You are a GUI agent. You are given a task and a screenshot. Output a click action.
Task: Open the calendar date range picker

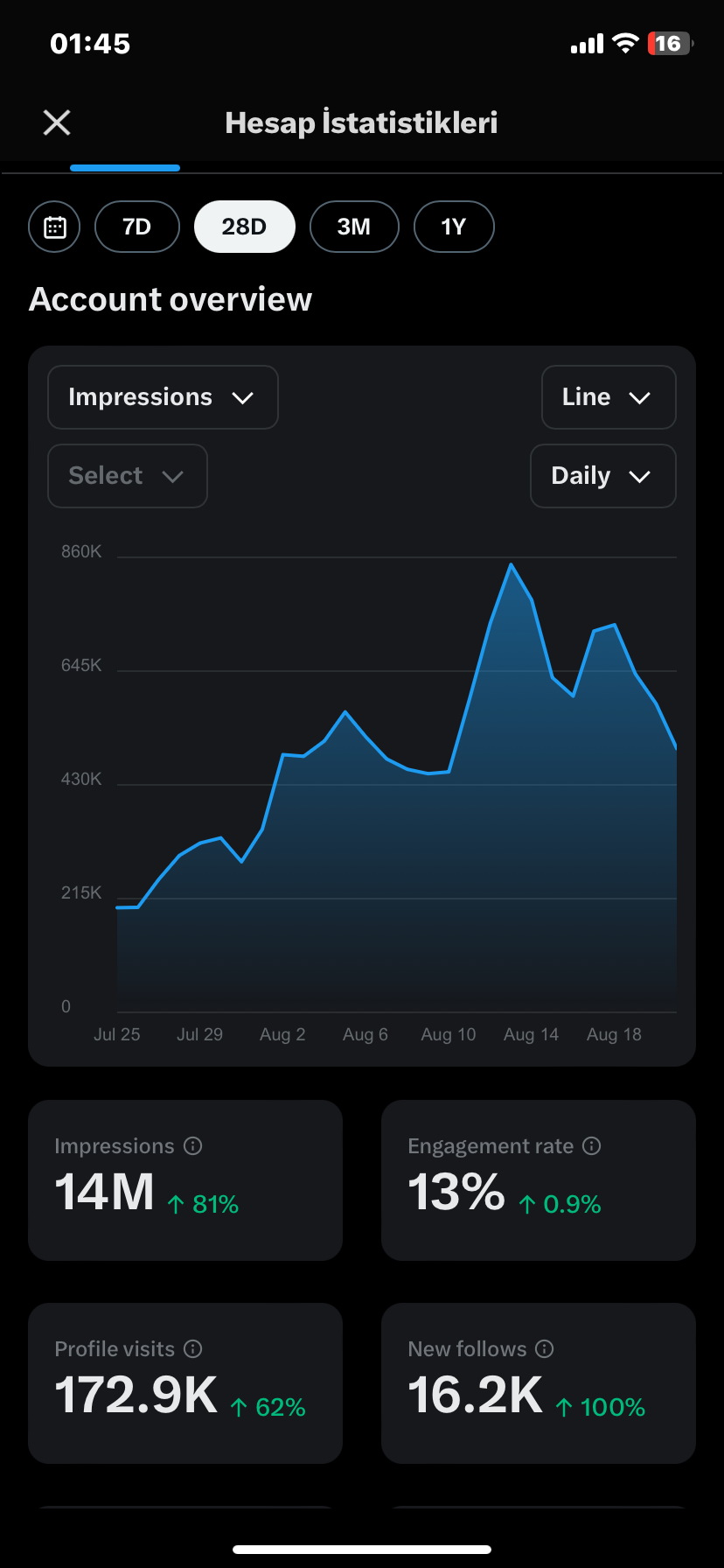(x=54, y=227)
